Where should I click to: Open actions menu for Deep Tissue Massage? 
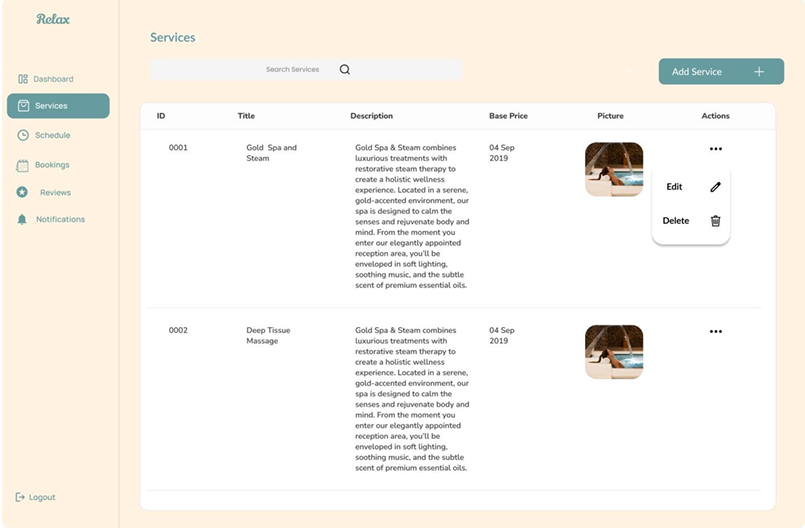click(x=715, y=331)
